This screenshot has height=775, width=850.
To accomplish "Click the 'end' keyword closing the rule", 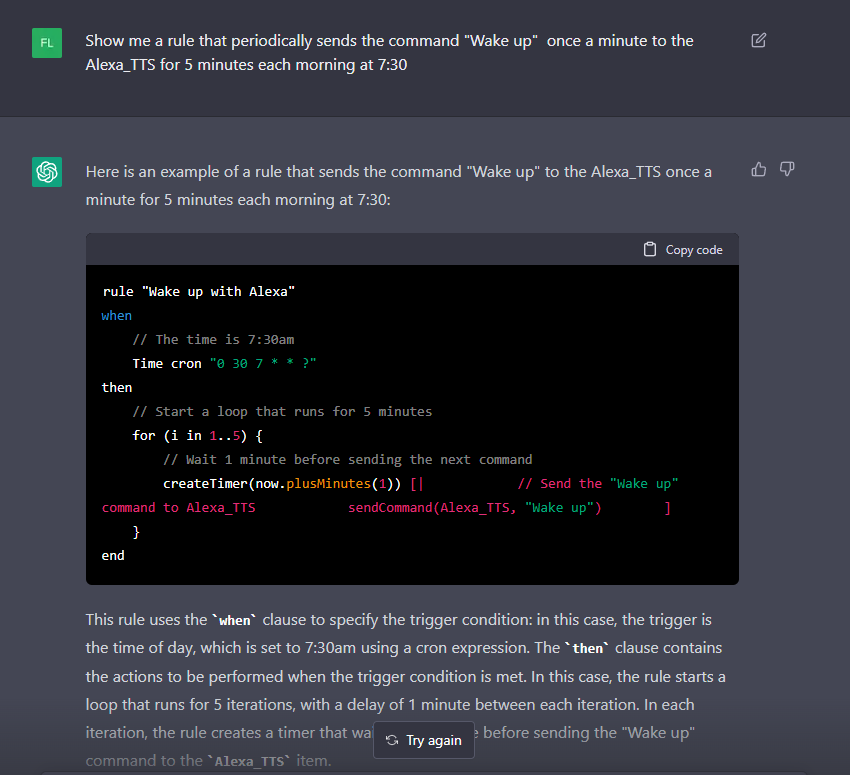I will [x=113, y=556].
